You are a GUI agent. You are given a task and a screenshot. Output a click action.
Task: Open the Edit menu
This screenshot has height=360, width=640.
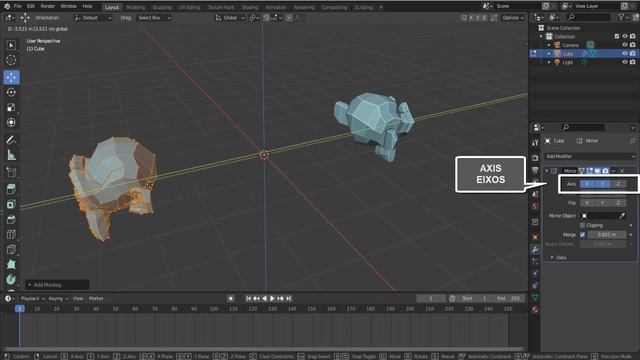(31, 7)
